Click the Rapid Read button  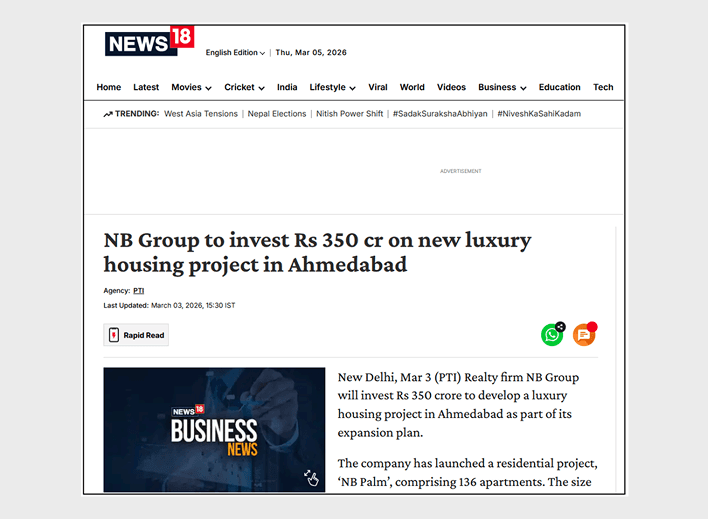pyautogui.click(x=136, y=335)
